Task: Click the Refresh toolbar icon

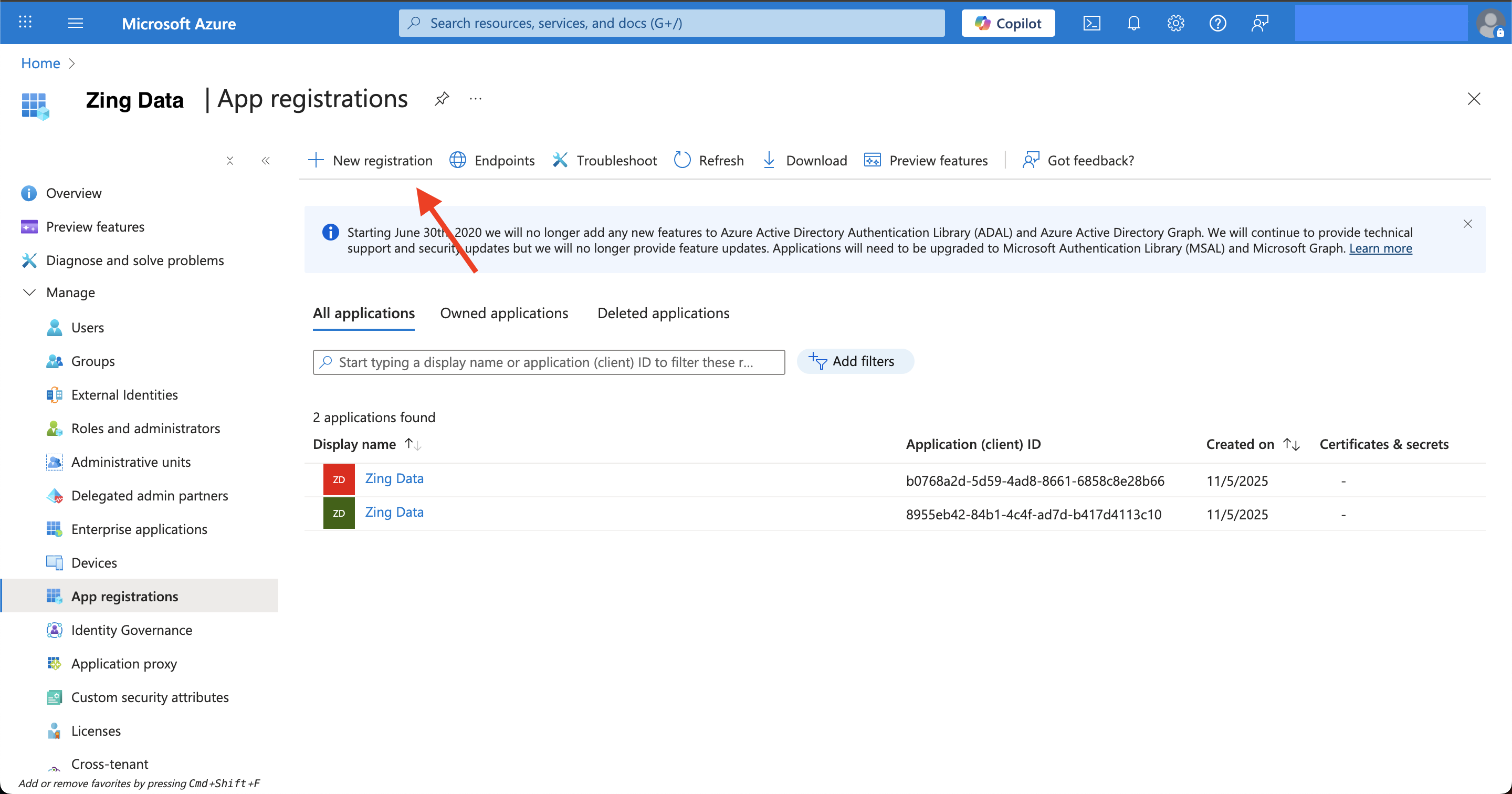Action: coord(682,160)
